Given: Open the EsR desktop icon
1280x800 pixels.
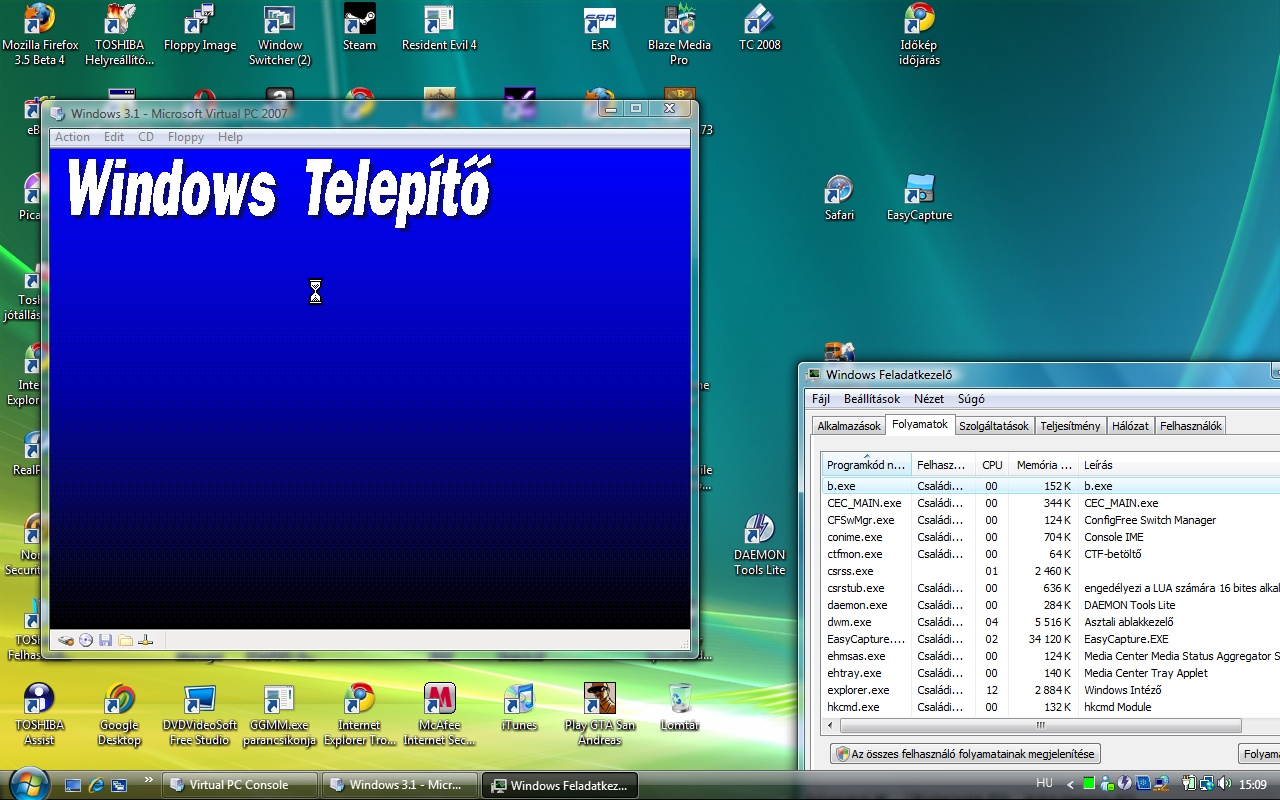Looking at the screenshot, I should click(x=600, y=28).
